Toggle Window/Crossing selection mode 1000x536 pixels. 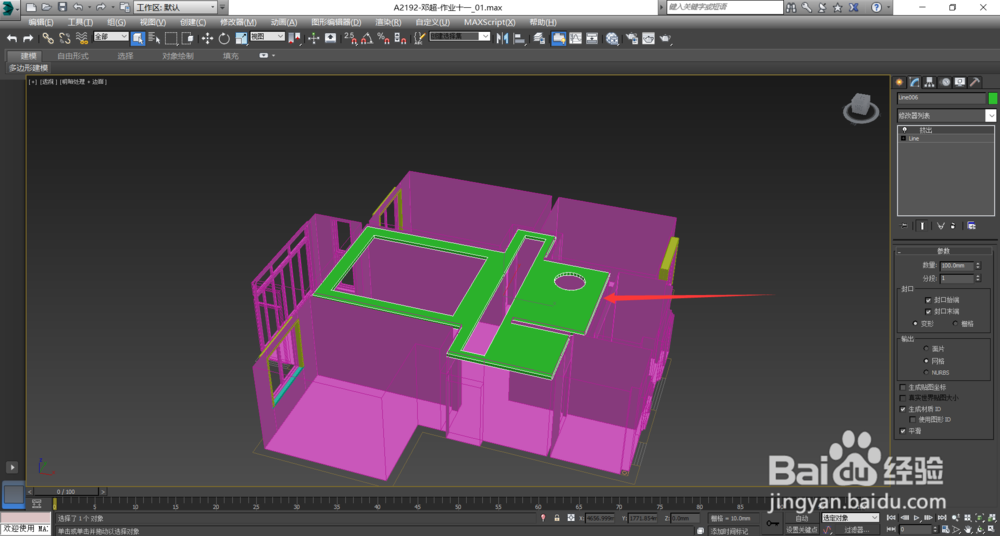click(x=188, y=38)
